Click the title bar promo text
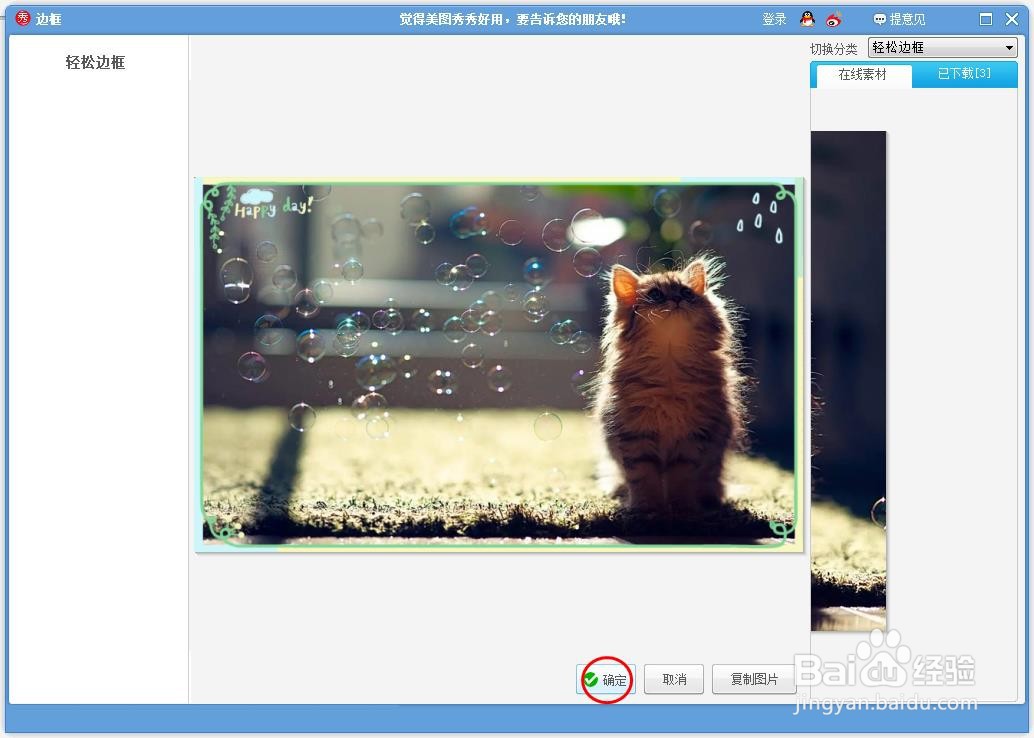 (x=512, y=19)
